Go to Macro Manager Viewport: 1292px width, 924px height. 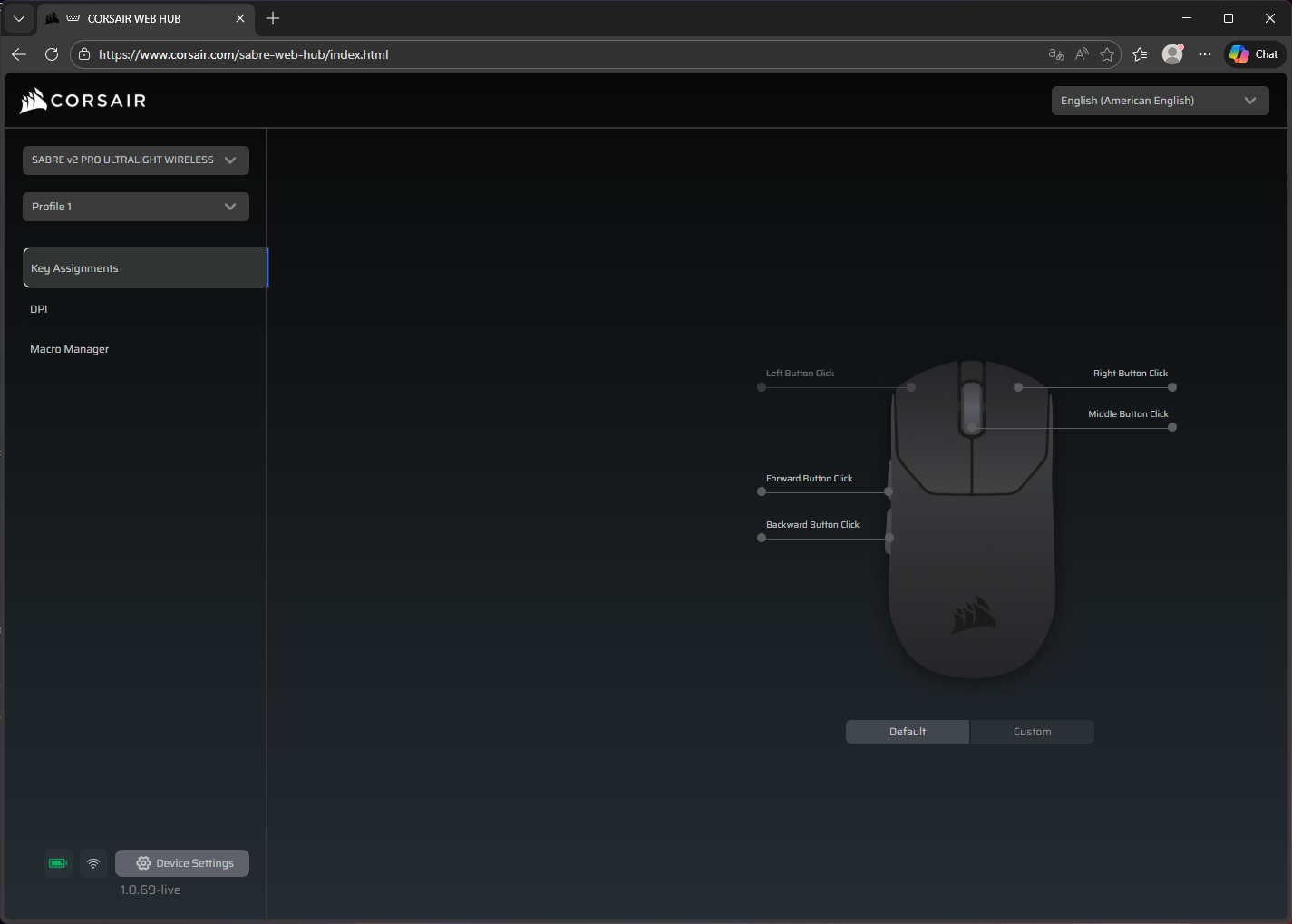pos(70,349)
